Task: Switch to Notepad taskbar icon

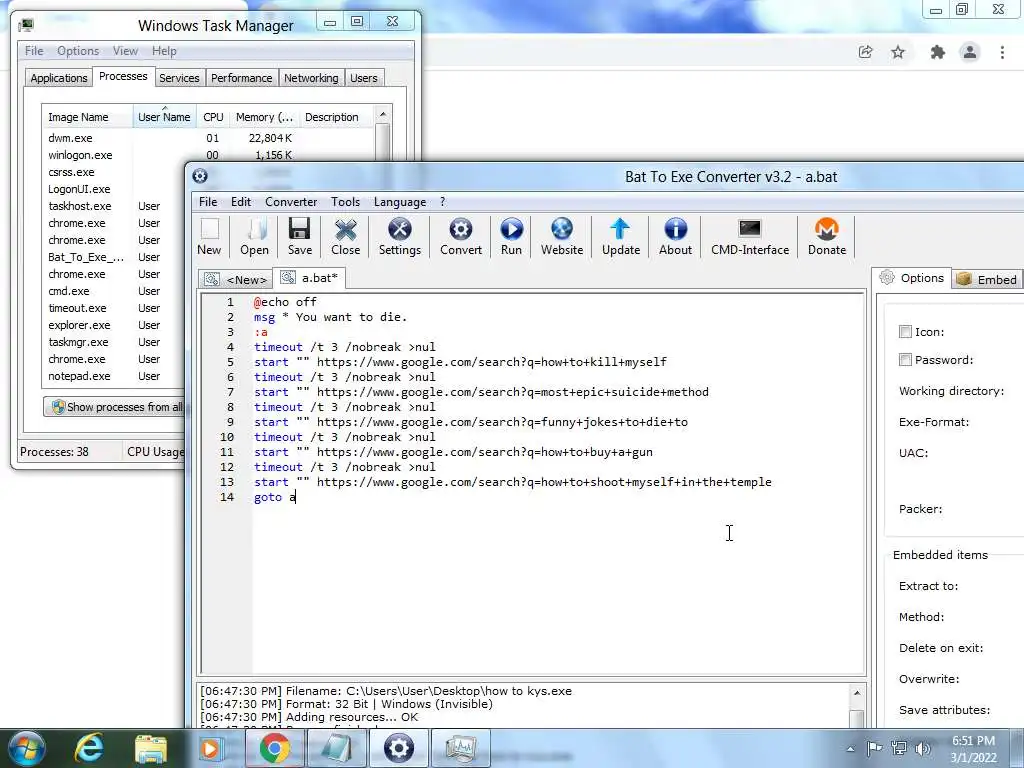Action: click(336, 748)
